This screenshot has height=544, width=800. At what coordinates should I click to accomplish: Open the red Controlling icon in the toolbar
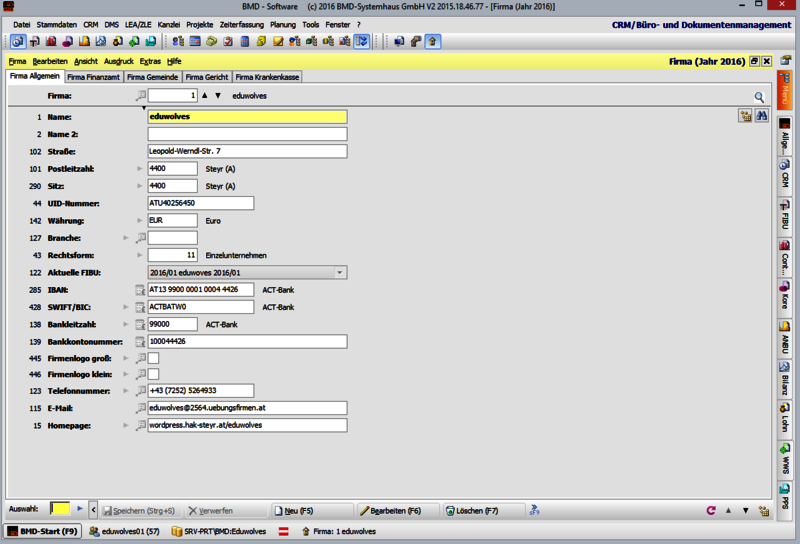point(51,41)
